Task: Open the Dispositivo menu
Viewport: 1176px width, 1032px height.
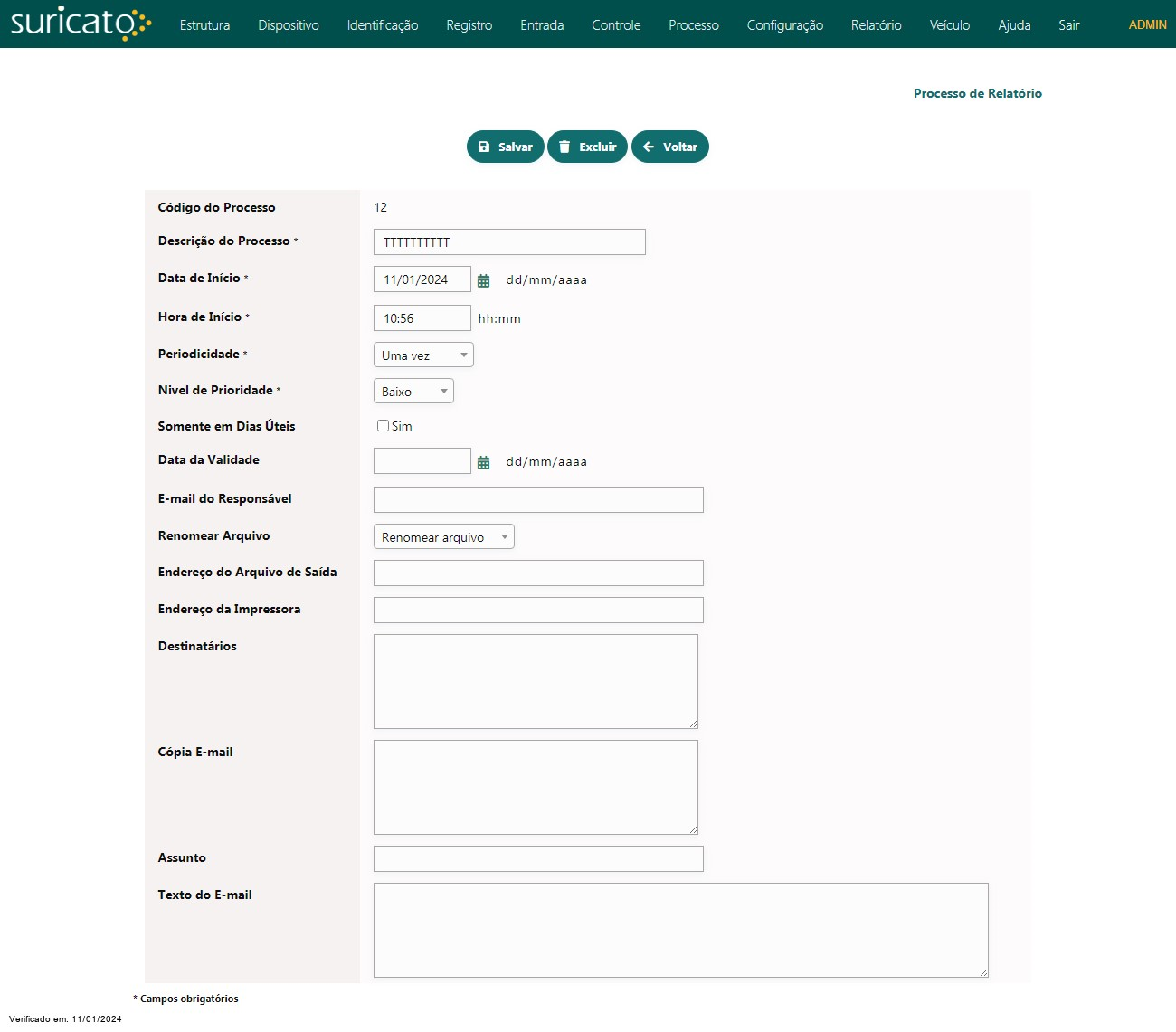Action: click(289, 25)
